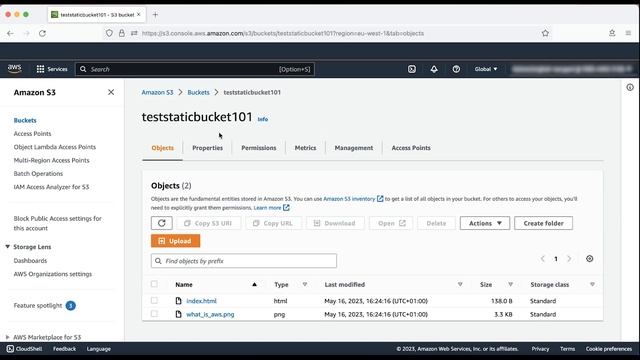The width and height of the screenshot is (640, 360).
Task: Switch to the Metrics tab
Action: [x=305, y=148]
